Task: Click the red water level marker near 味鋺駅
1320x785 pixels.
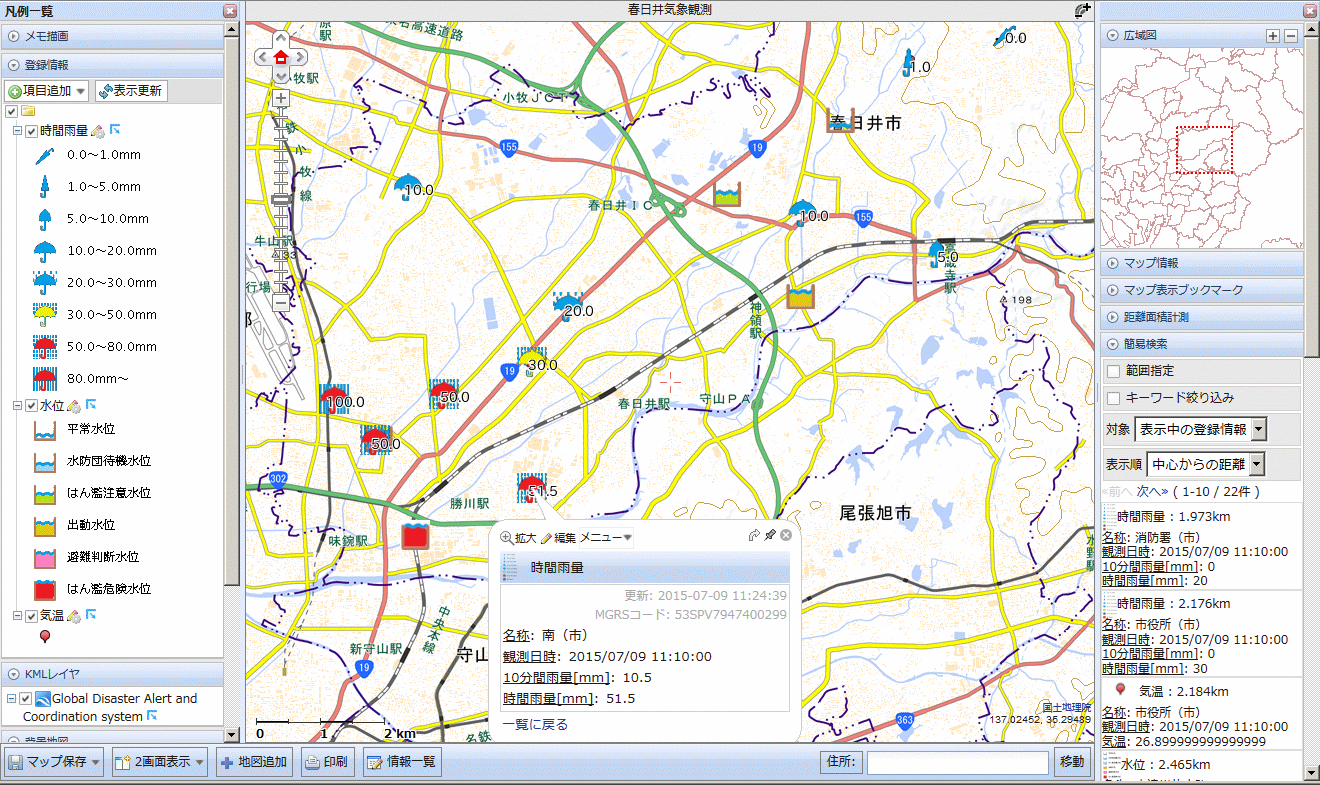Action: 415,535
